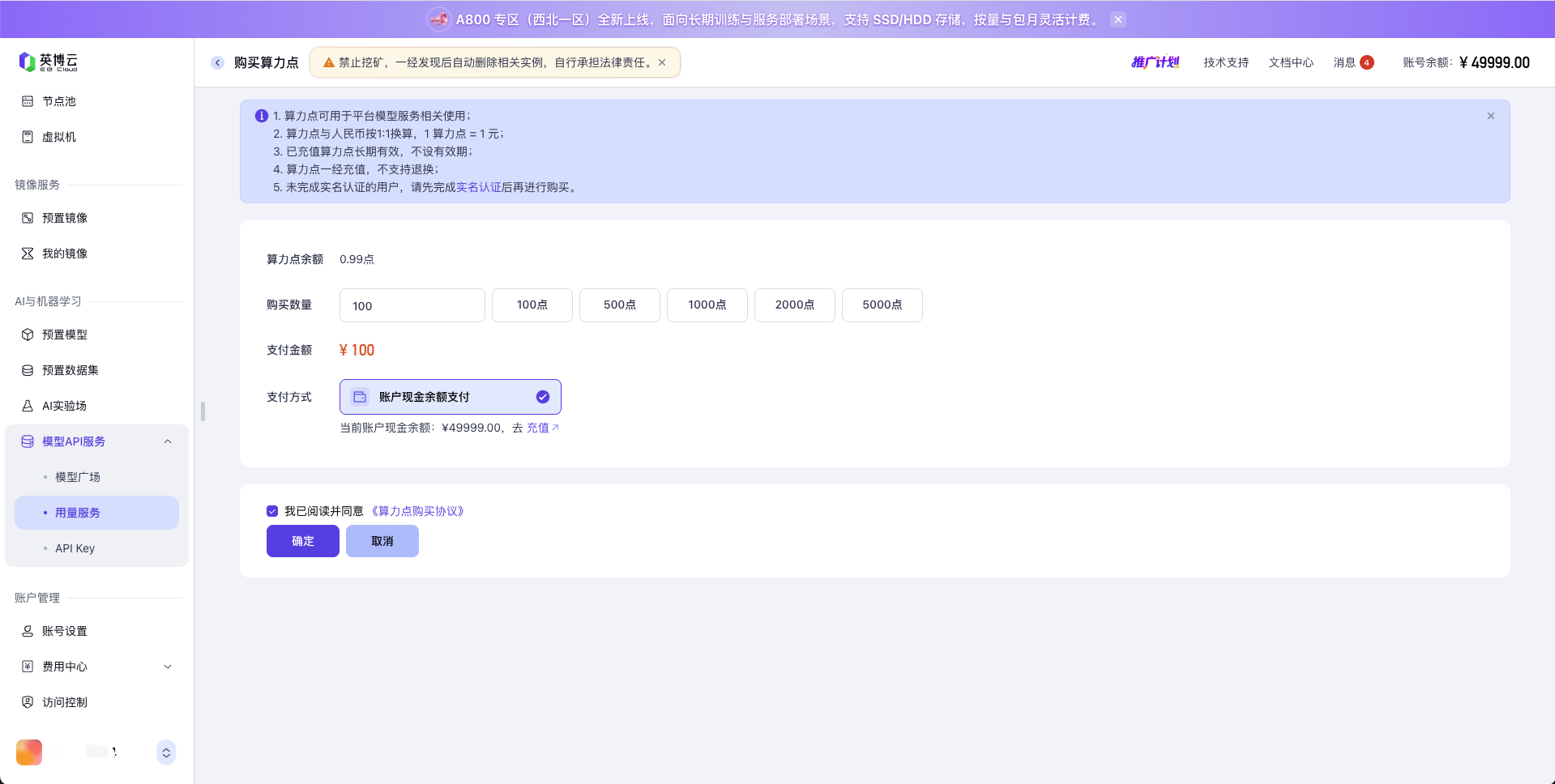Choose the 500点 purchase amount

(x=619, y=305)
